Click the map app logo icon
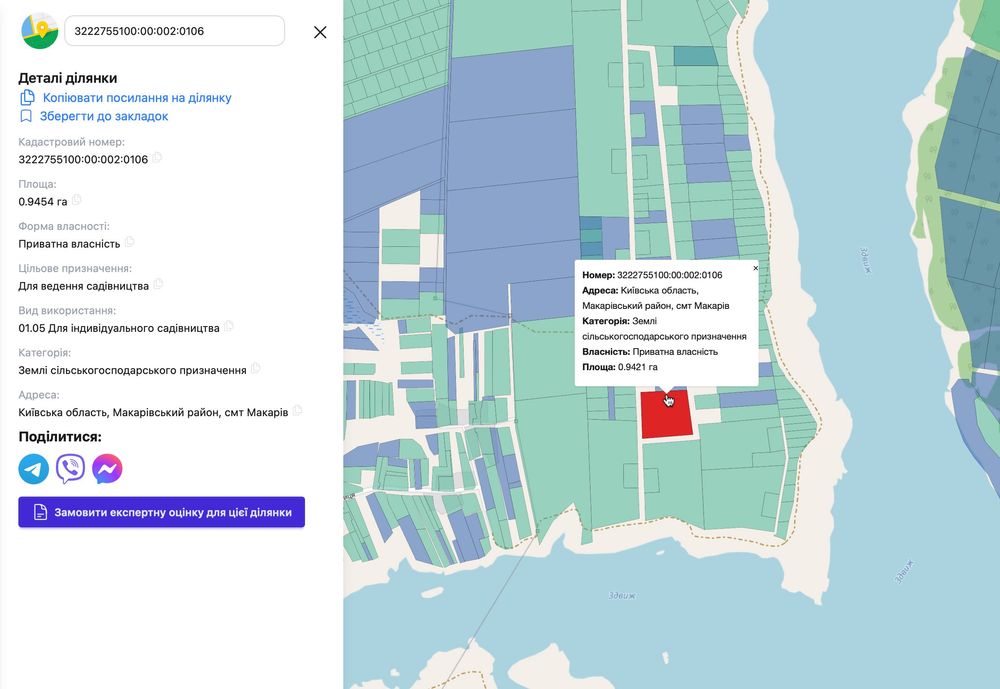The height and width of the screenshot is (689, 1000). (40, 31)
